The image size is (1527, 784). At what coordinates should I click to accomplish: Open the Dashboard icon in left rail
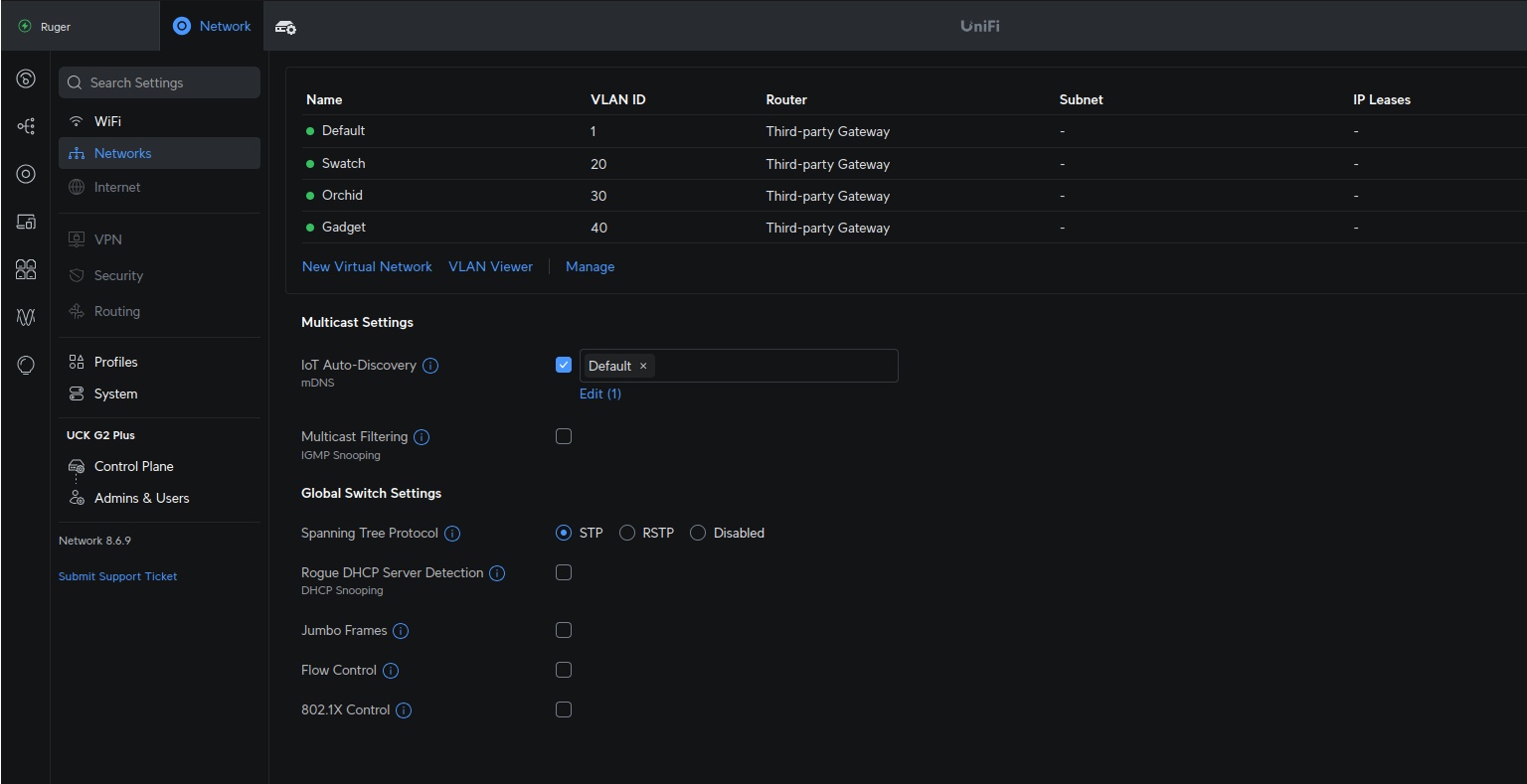pos(26,79)
